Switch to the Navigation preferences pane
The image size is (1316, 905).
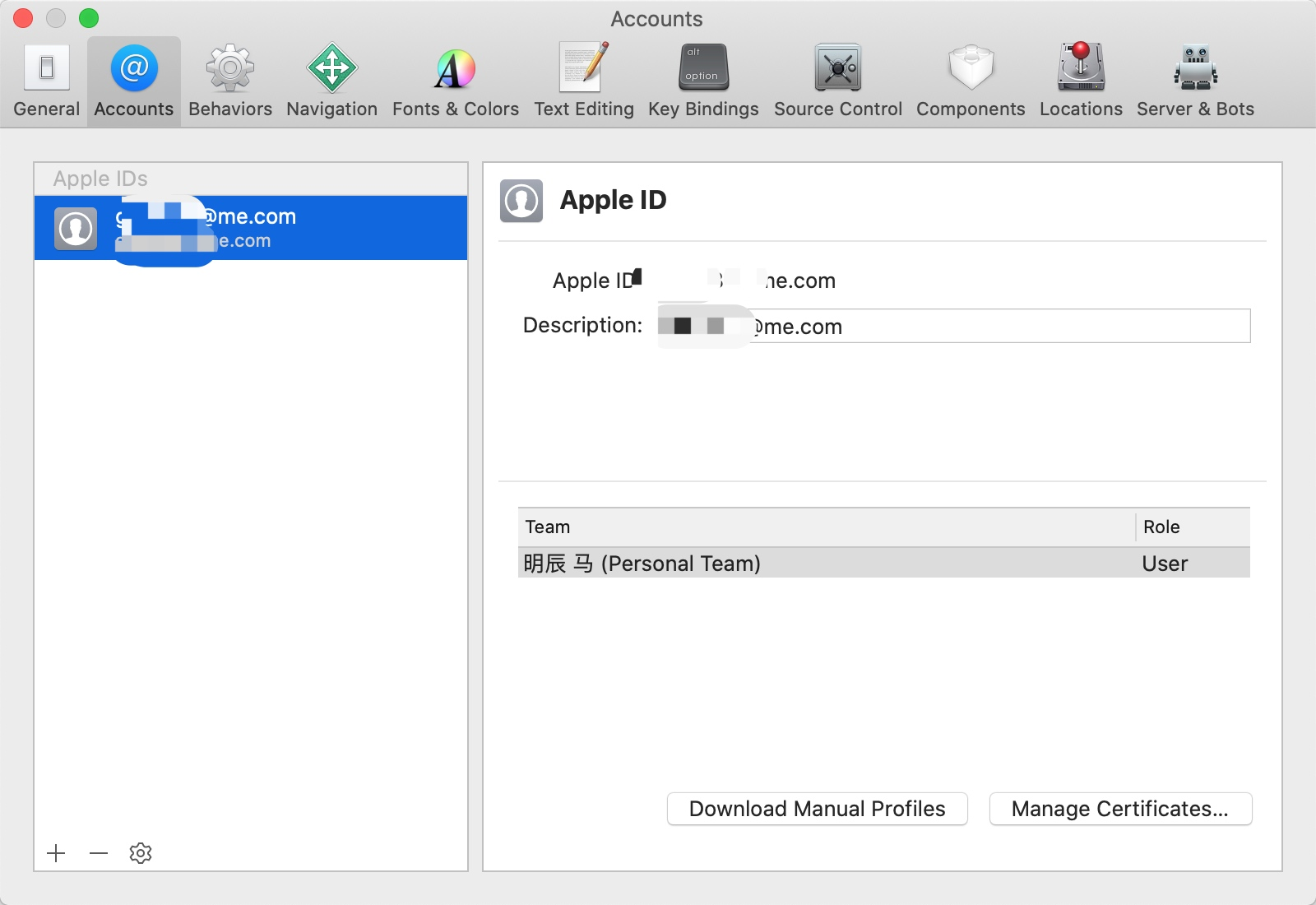click(331, 81)
